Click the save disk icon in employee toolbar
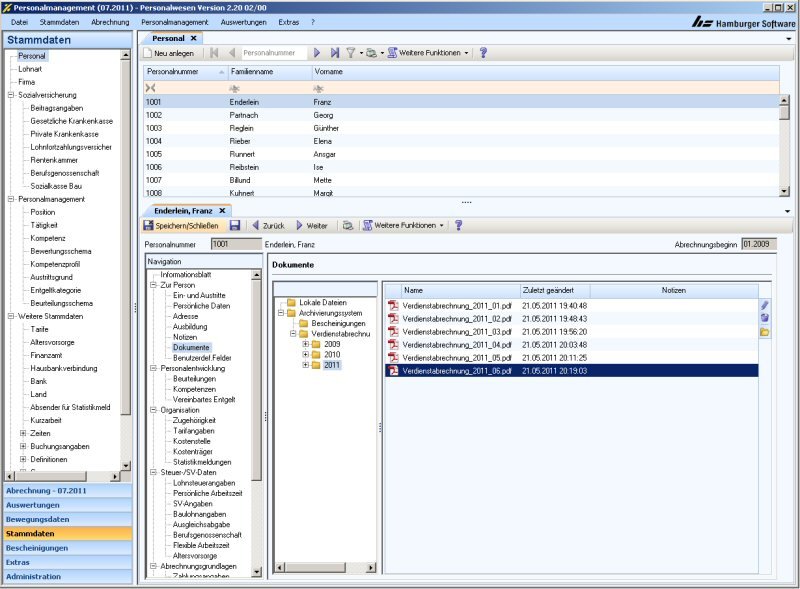Viewport: 800px width, 589px height. pos(234,226)
